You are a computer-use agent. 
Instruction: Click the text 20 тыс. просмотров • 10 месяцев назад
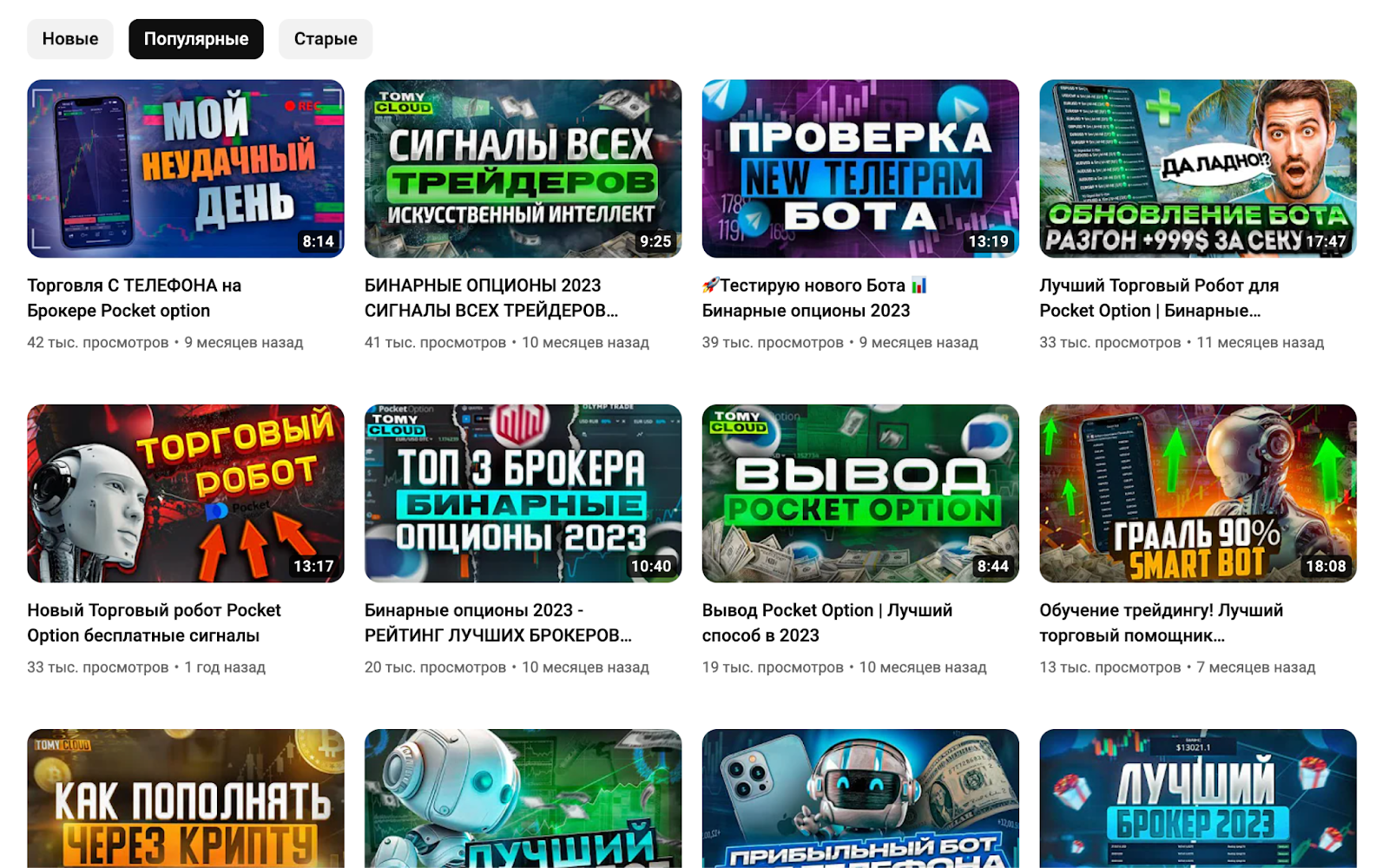[x=507, y=667]
